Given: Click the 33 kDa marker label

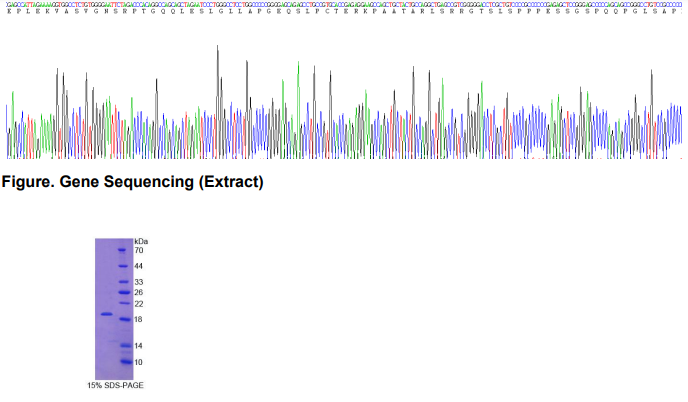Looking at the screenshot, I should pos(140,282).
